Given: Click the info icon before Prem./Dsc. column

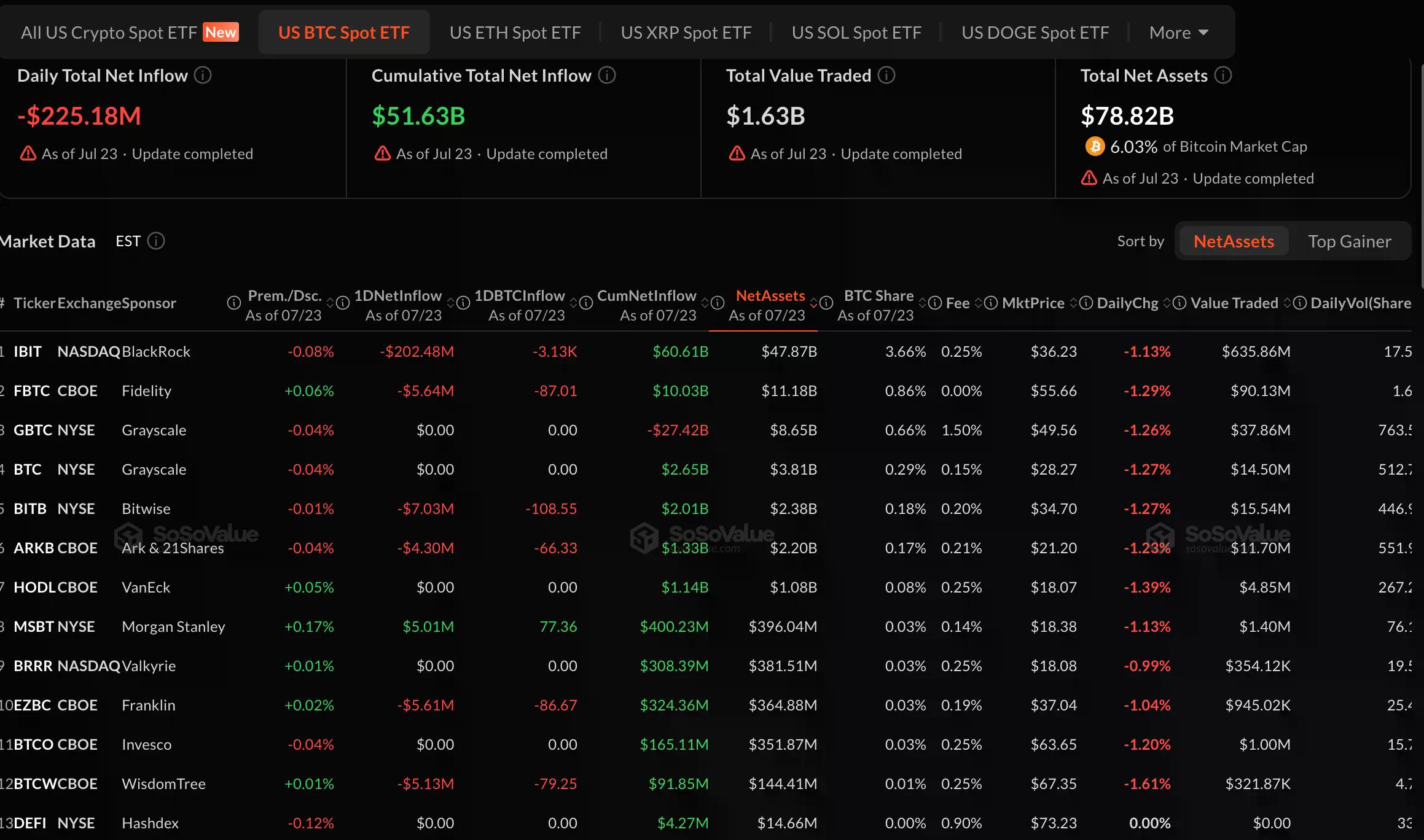Looking at the screenshot, I should click(234, 303).
